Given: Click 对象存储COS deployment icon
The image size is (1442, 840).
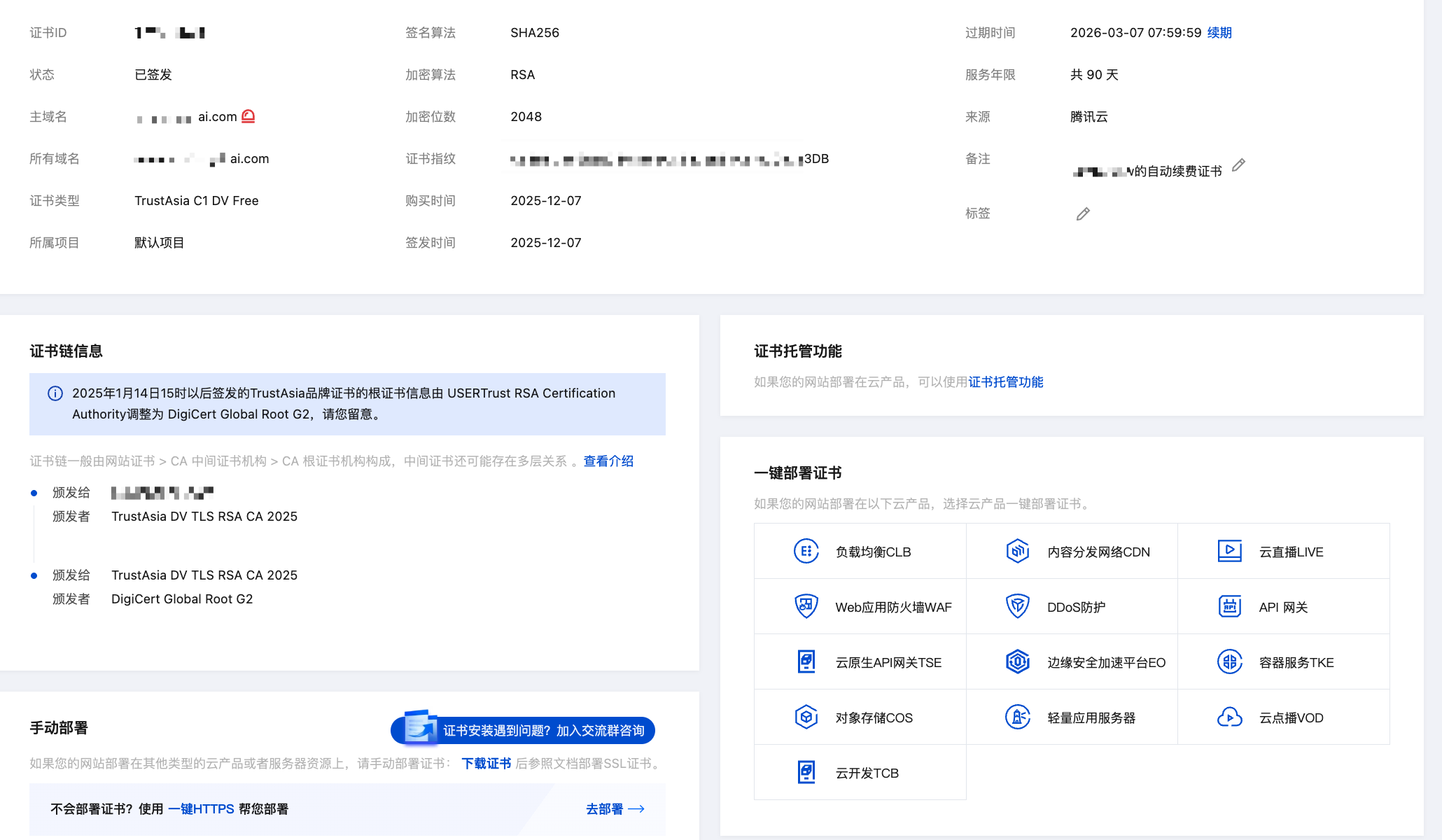Looking at the screenshot, I should pos(806,717).
